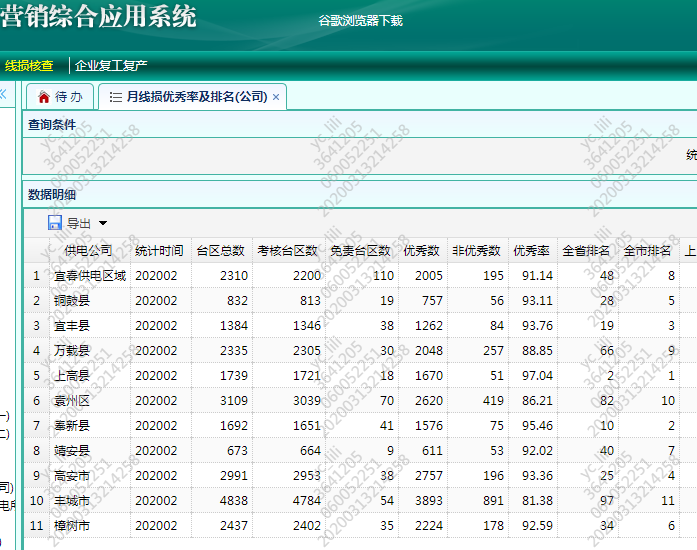Screen dimensions: 697x550
Task: Open the 企业复工复产 menu
Action: (111, 66)
